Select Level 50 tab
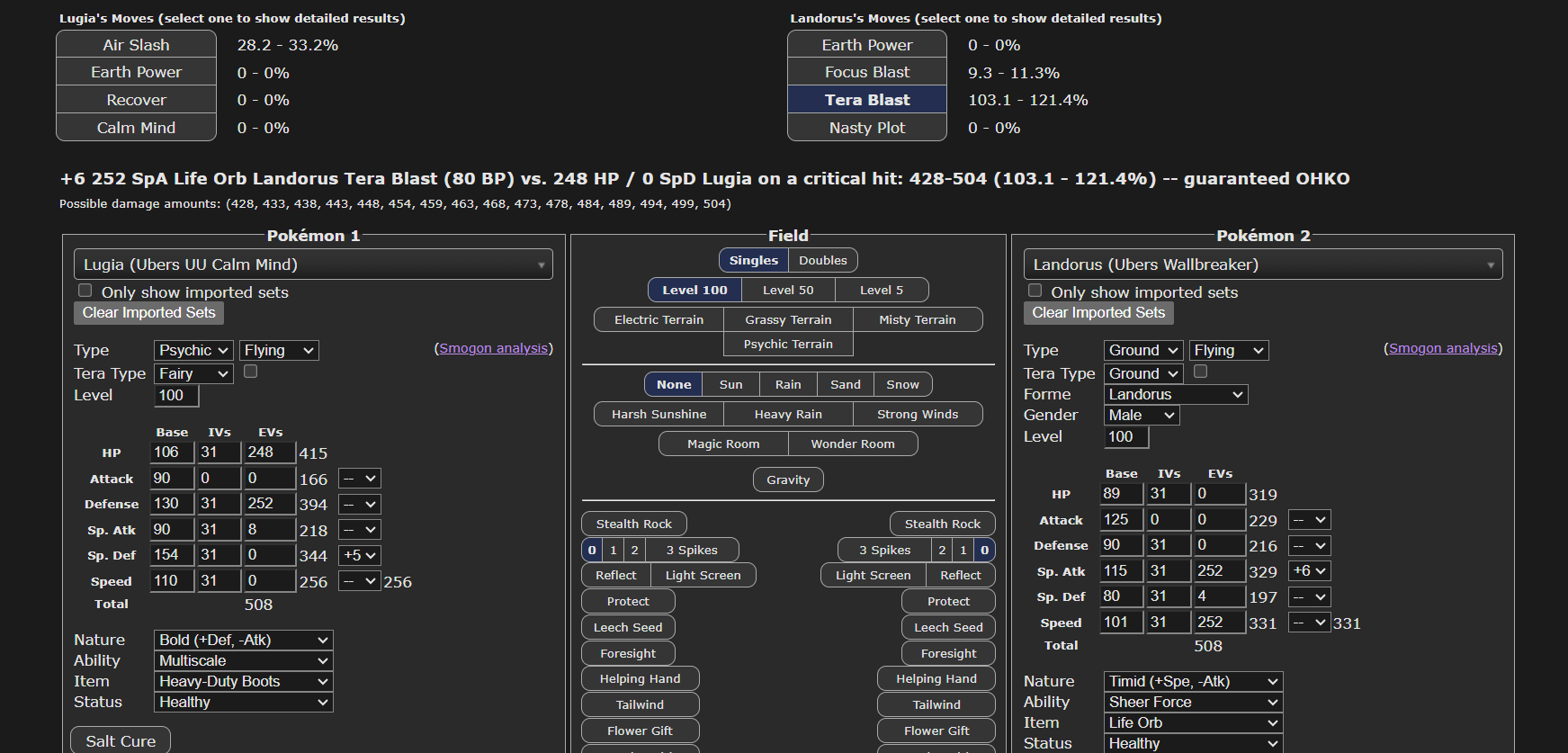 point(787,290)
